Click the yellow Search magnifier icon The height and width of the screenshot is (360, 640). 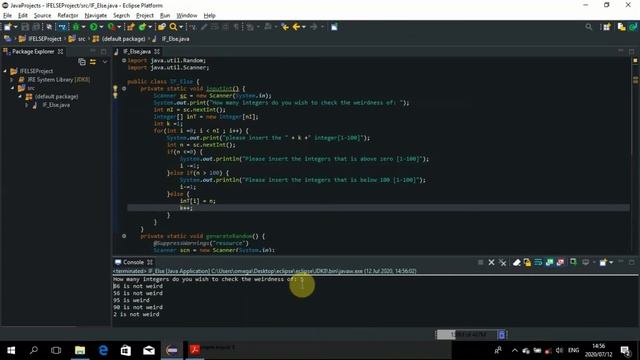click(173, 27)
